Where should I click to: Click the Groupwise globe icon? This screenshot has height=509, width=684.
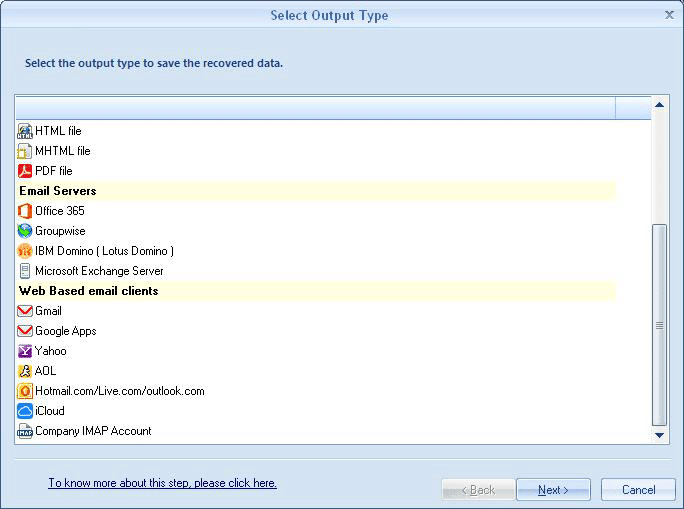[25, 231]
